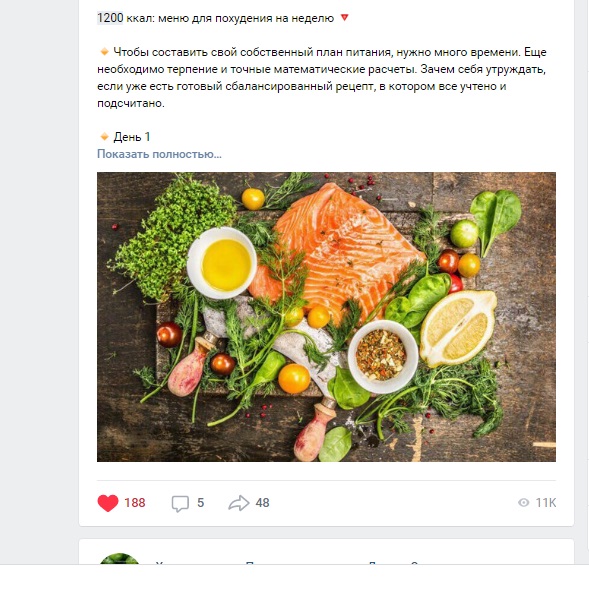Expand post with "Показать полностью…"
This screenshot has width=589, height=609.
[159, 154]
